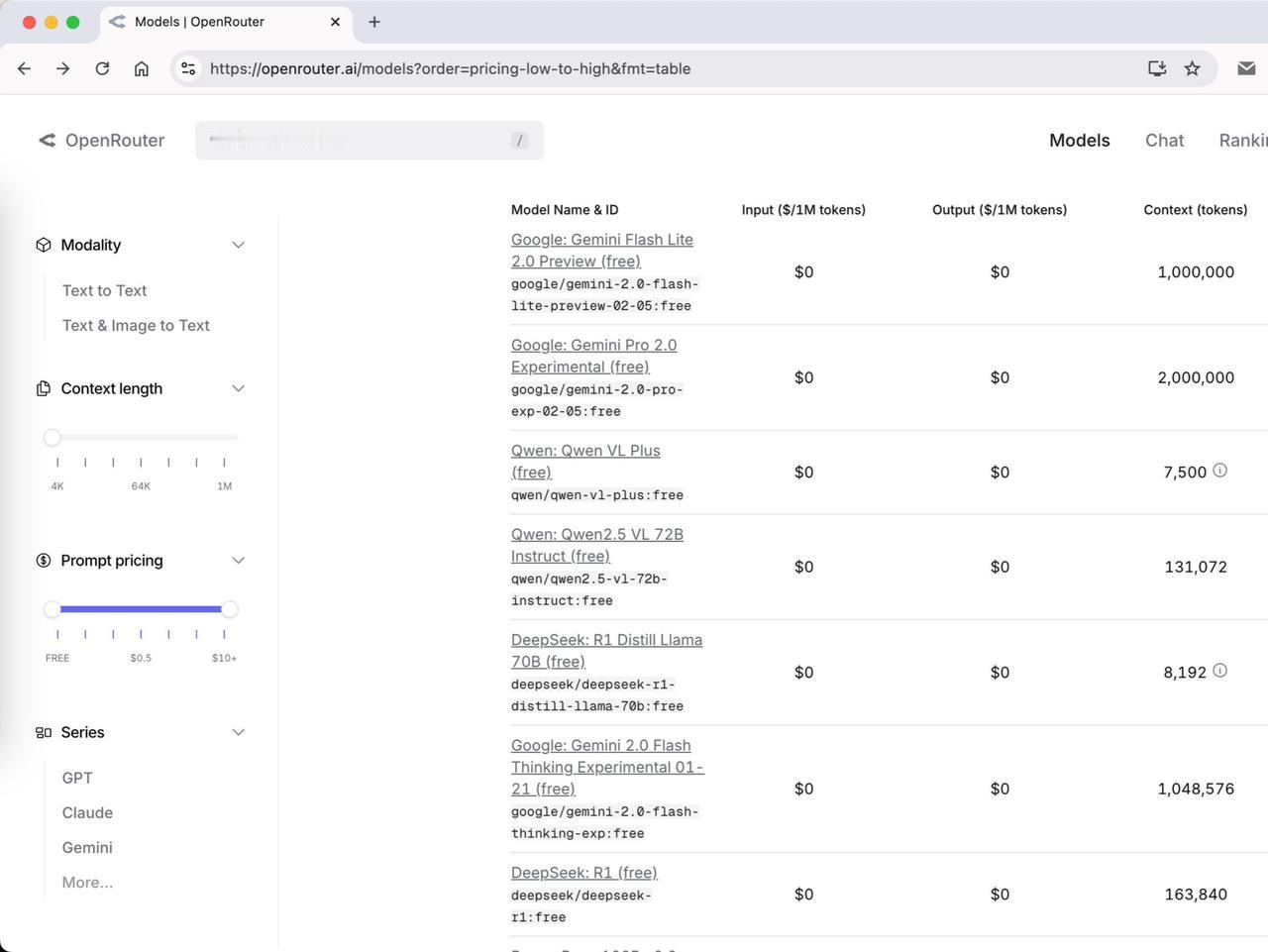Image resolution: width=1268 pixels, height=952 pixels.
Task: Click the 131,072 context value
Action: pos(1196,567)
